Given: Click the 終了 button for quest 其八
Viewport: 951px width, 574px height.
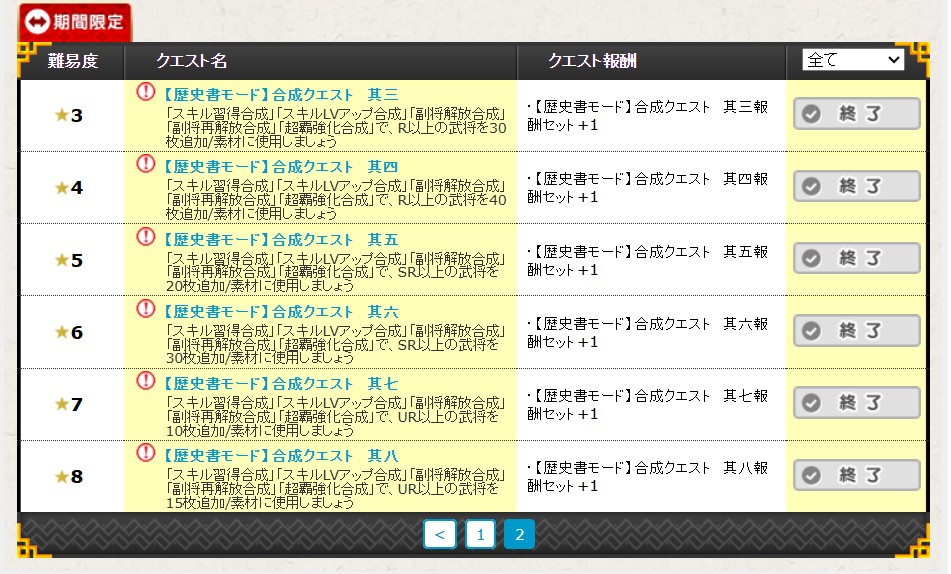Looking at the screenshot, I should [x=857, y=475].
